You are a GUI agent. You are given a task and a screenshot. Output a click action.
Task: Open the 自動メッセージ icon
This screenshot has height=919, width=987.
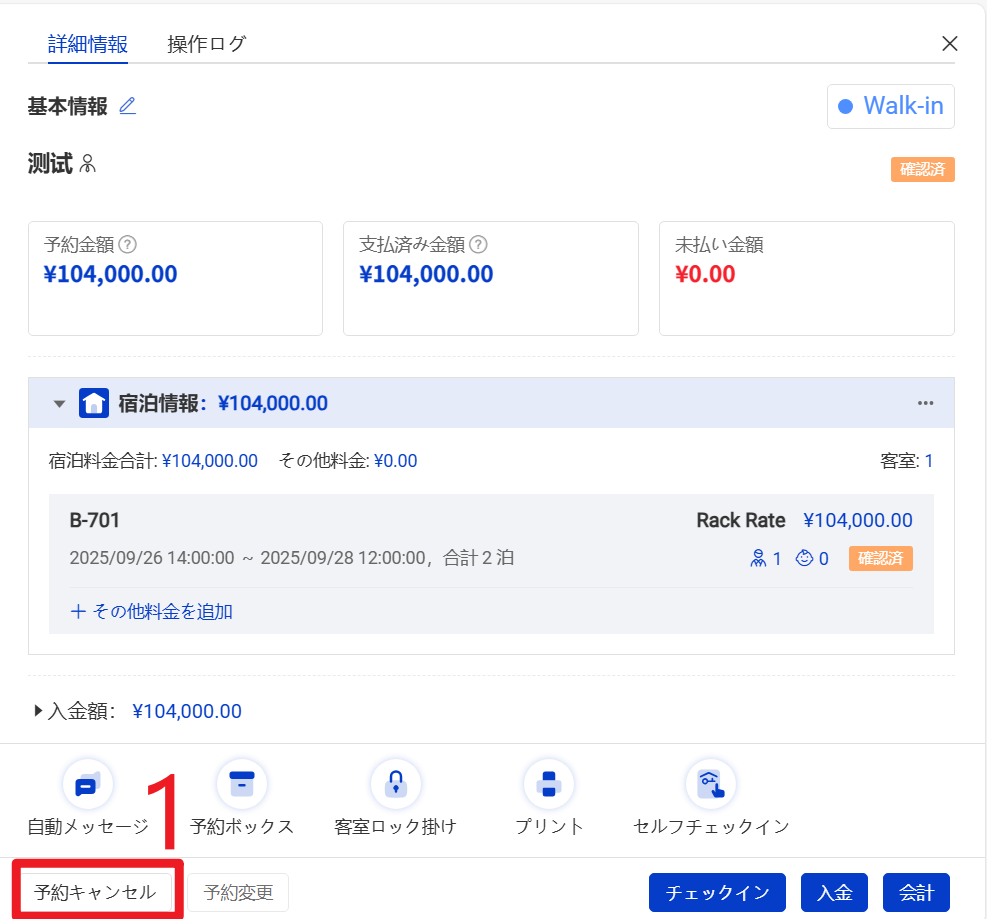click(88, 785)
